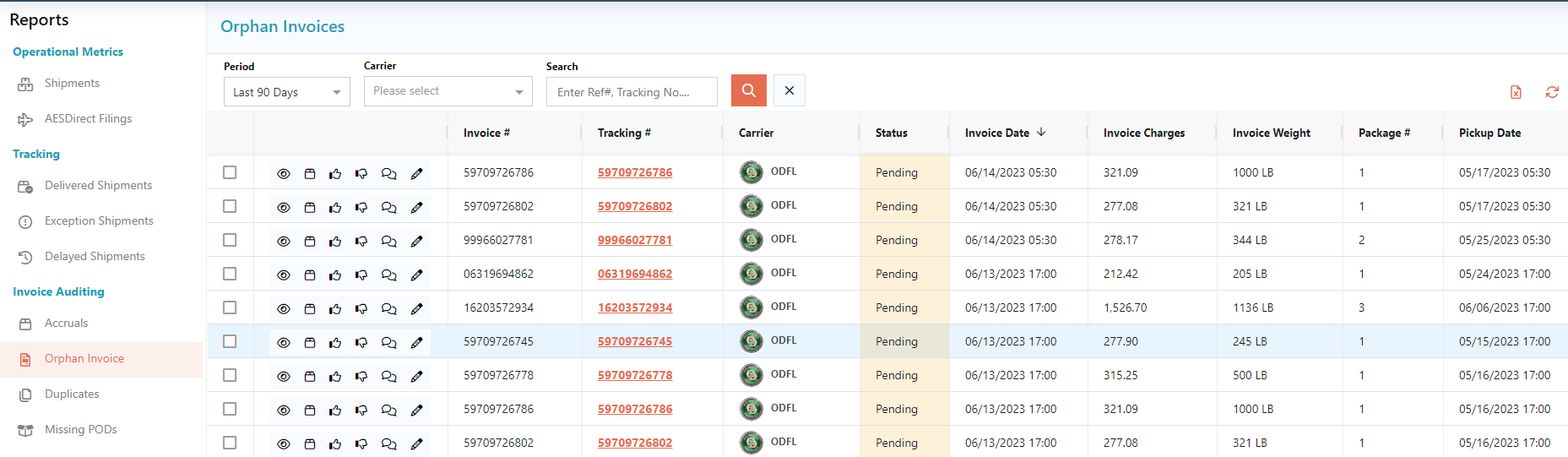This screenshot has width=1568, height=457.
Task: Open the Period dropdown showing Last 90 Days
Action: 287,92
